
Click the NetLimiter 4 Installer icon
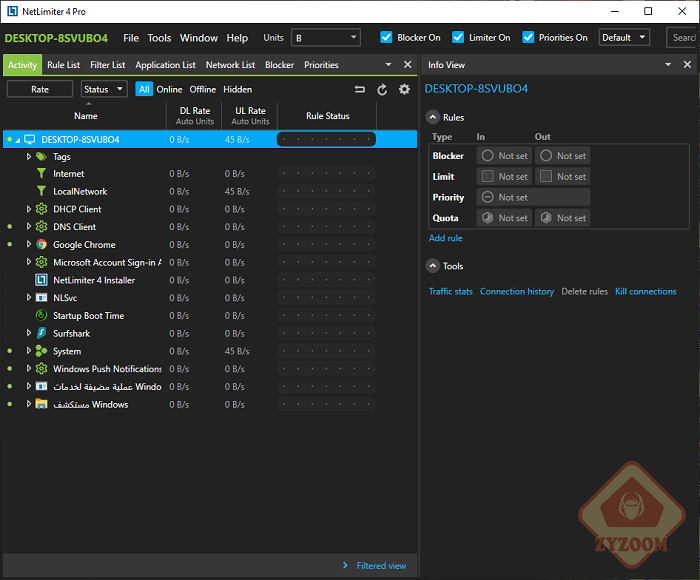(x=42, y=280)
